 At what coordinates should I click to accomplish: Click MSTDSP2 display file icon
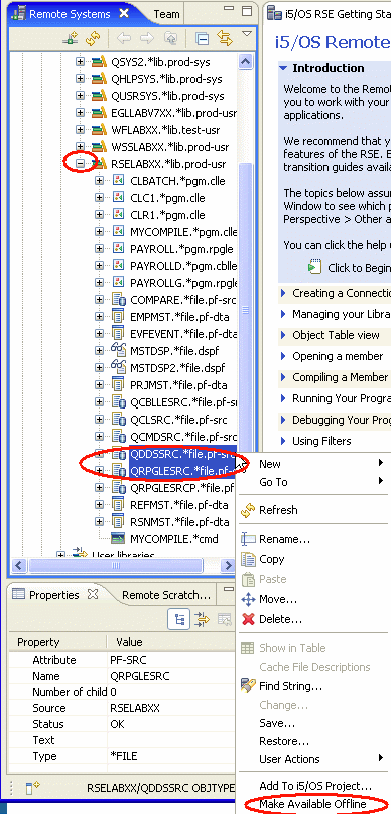[x=119, y=368]
